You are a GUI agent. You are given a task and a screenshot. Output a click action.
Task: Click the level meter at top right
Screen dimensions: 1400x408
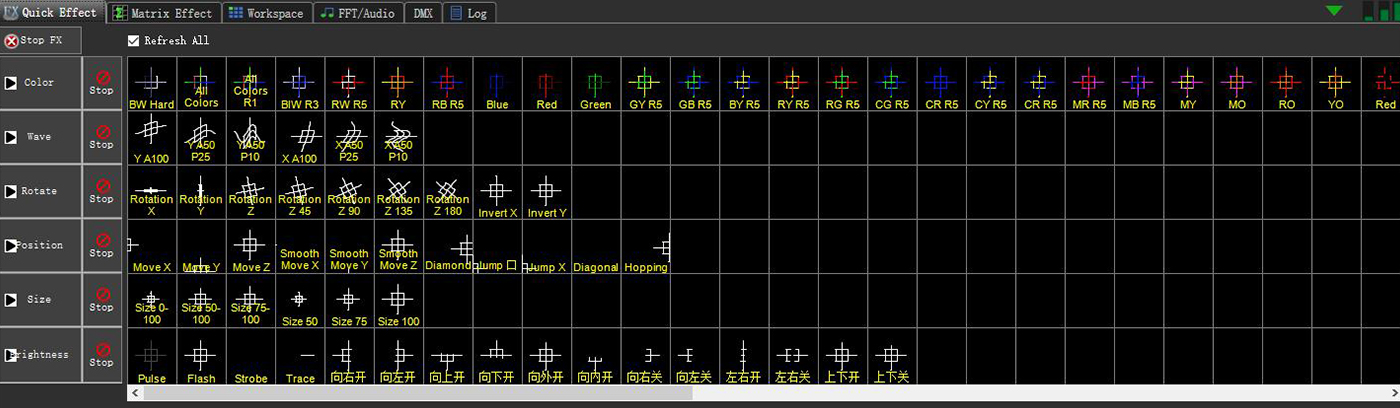[x=1380, y=11]
